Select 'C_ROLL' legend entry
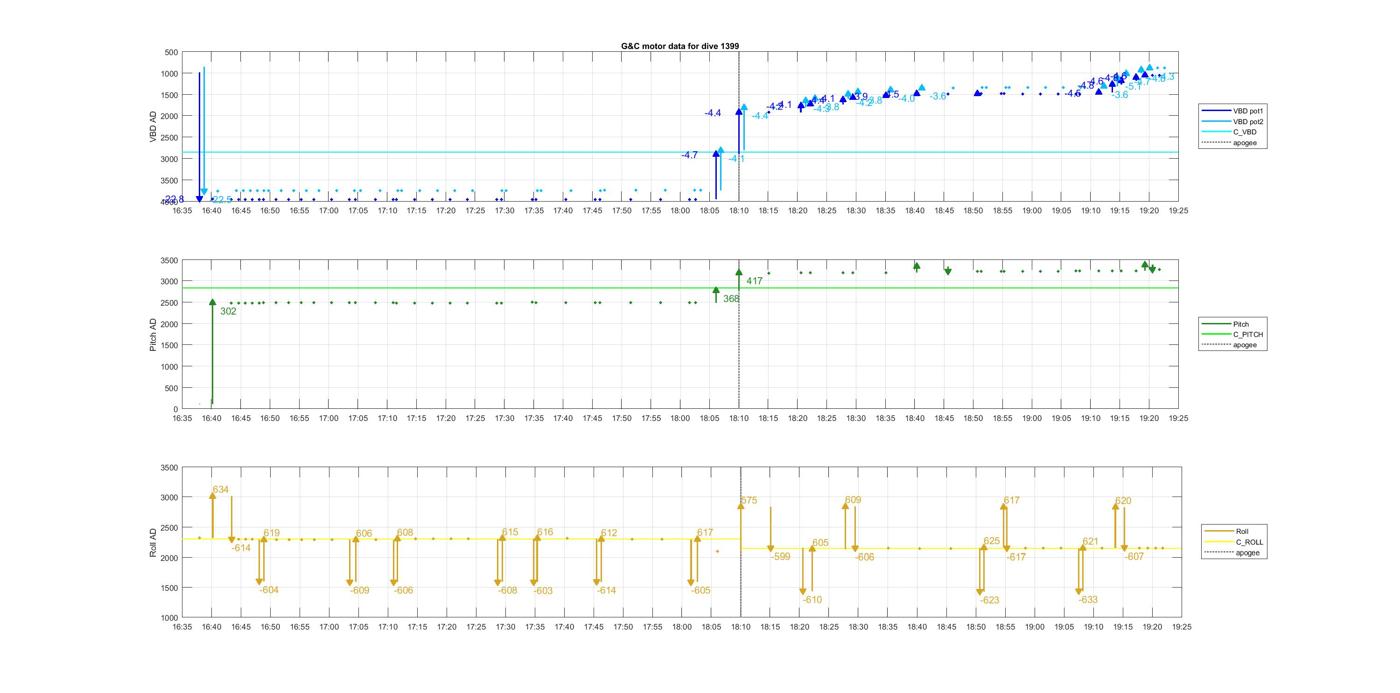1400x693 pixels. tap(1249, 542)
